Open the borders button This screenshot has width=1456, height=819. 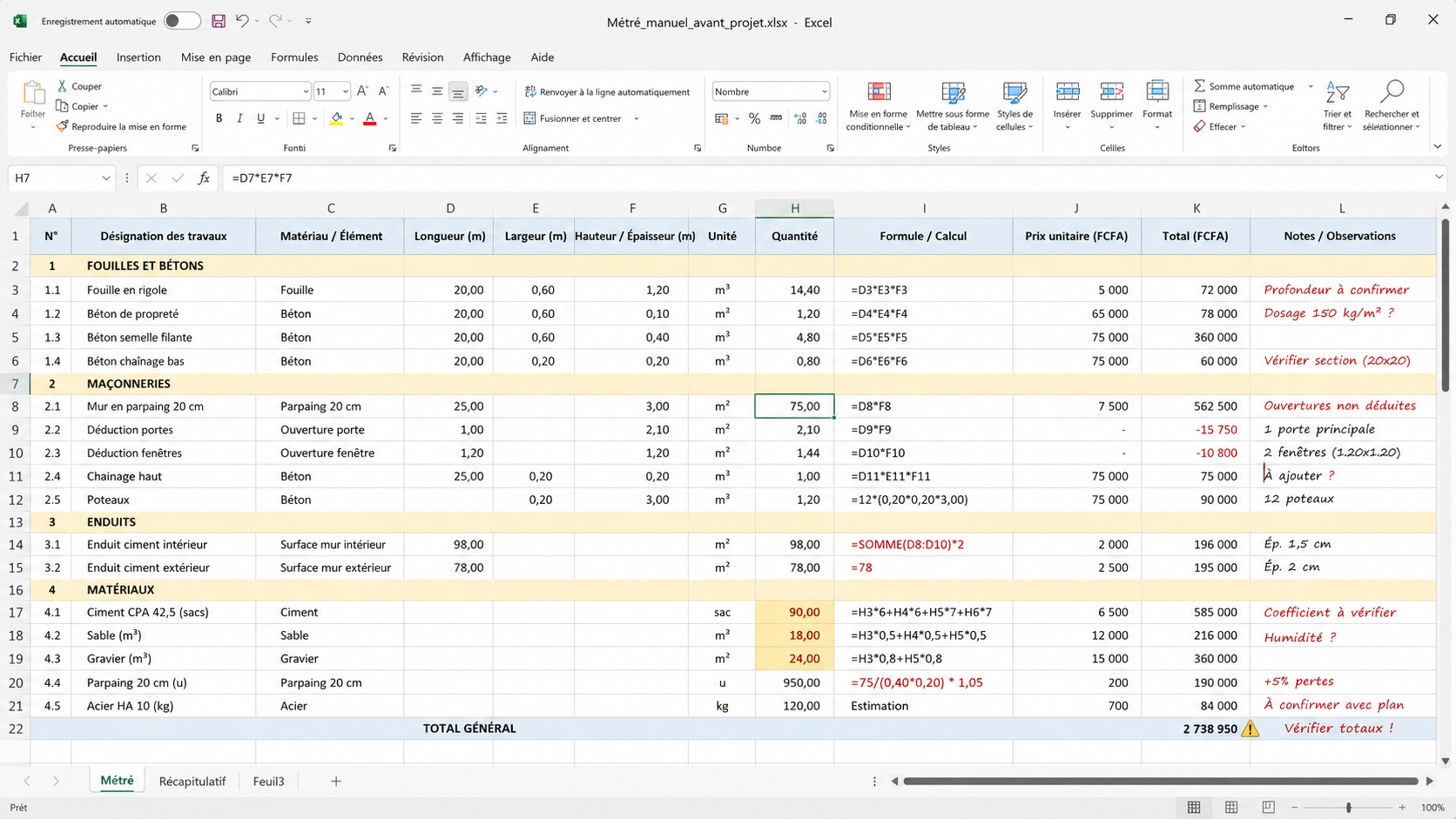299,118
